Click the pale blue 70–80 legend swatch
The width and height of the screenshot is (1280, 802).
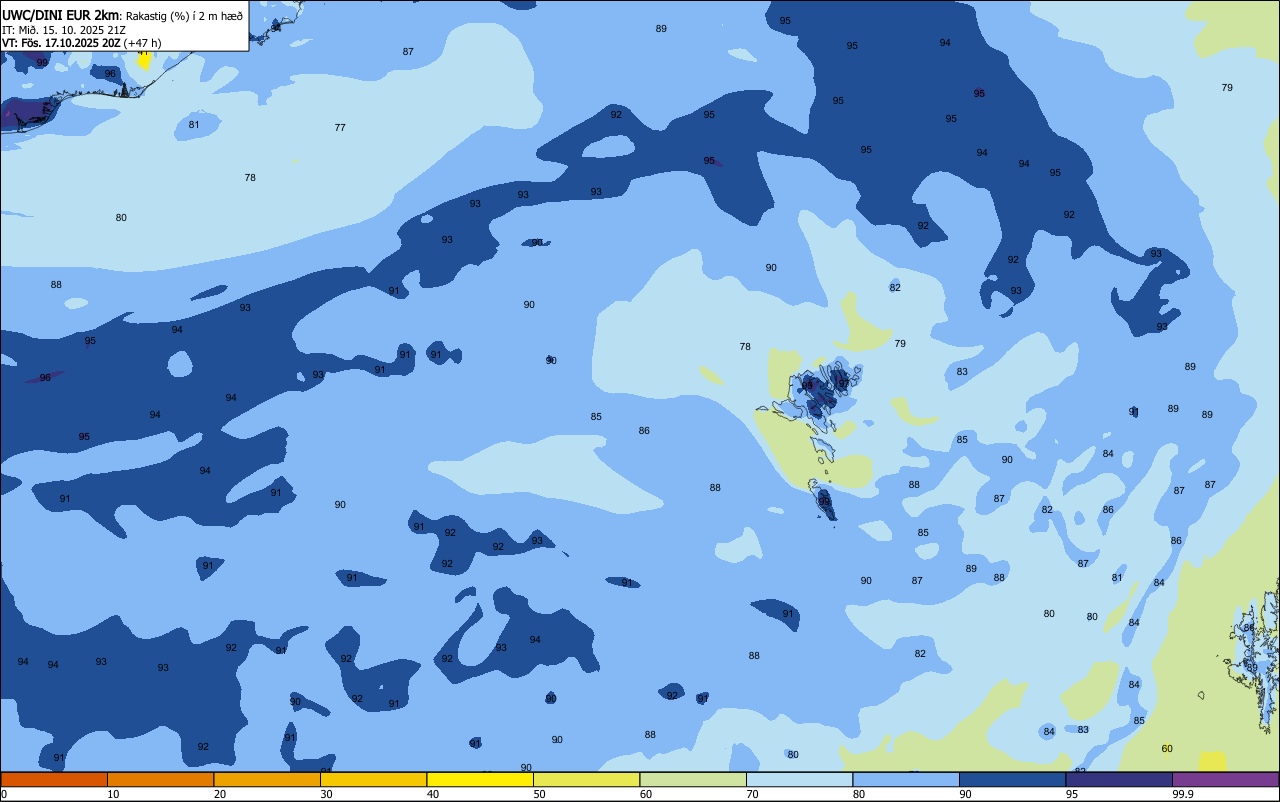tap(799, 779)
